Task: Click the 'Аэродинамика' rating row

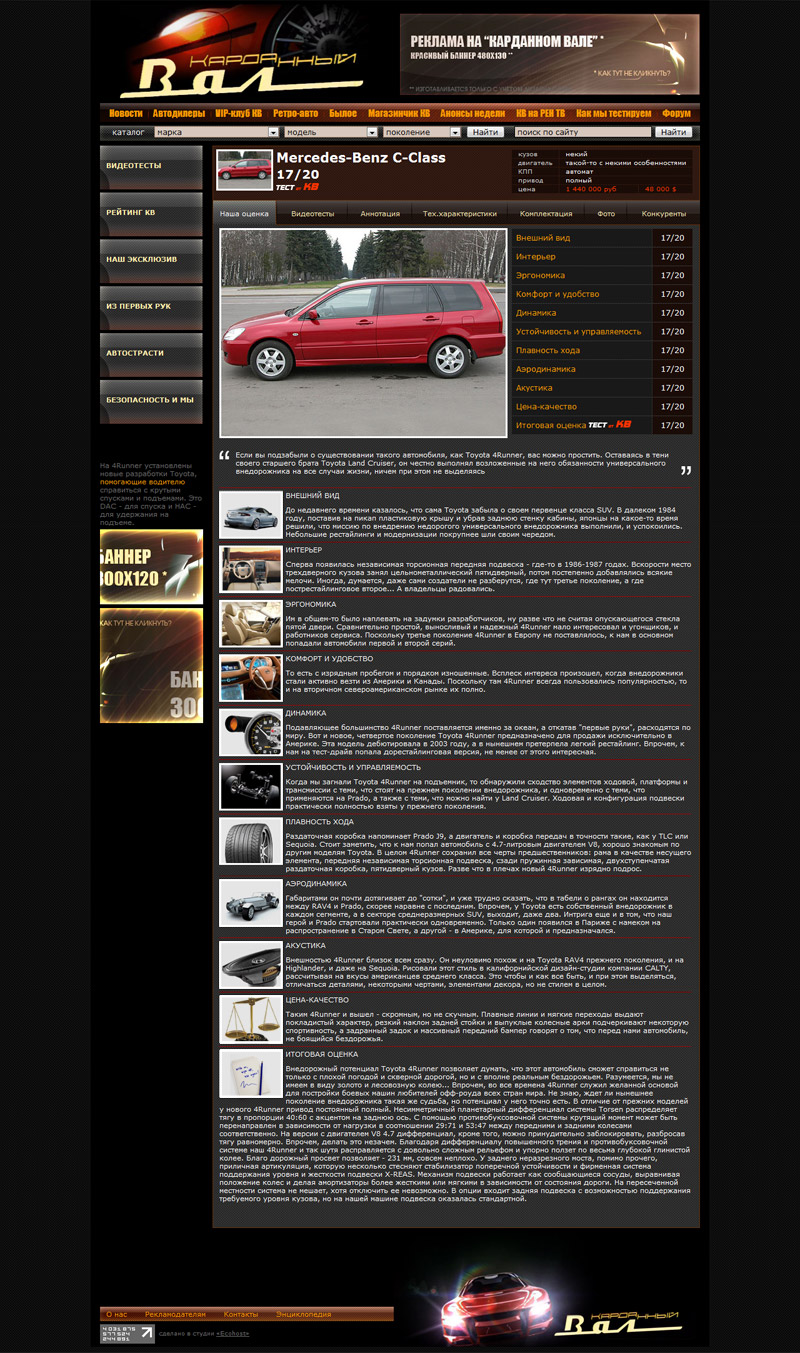Action: coord(602,369)
